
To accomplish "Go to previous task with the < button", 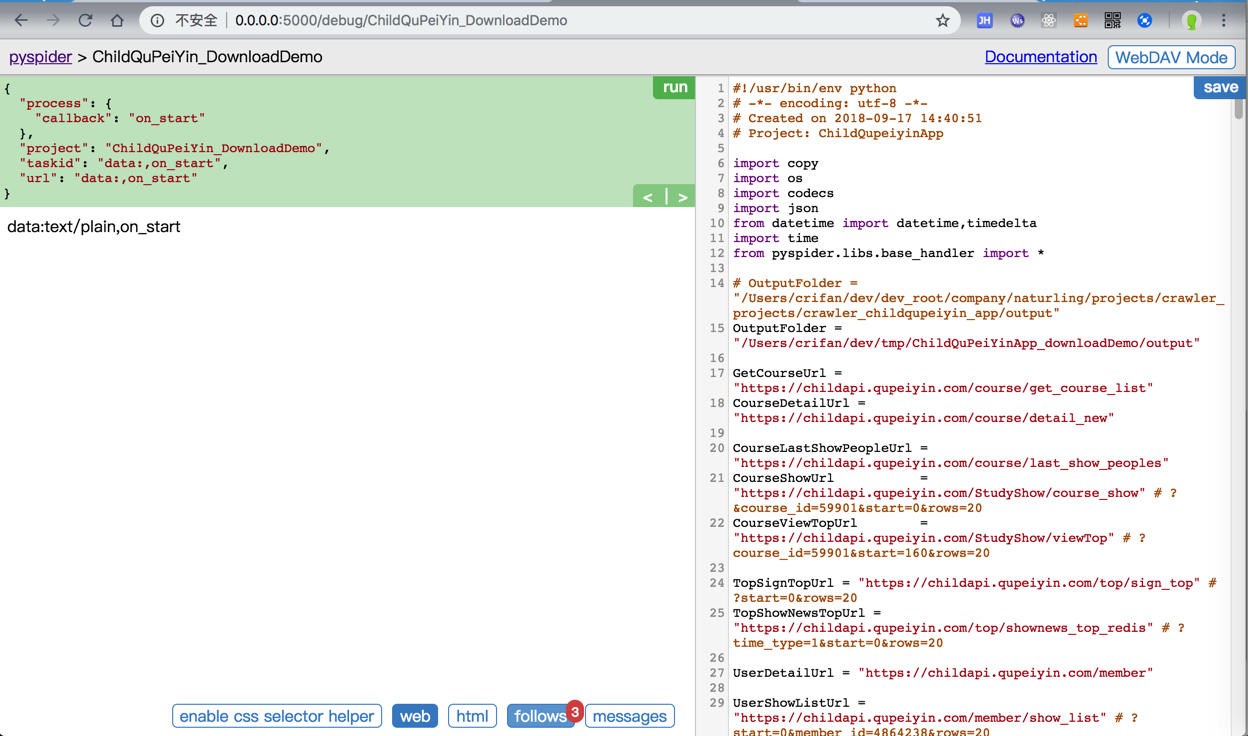I will (x=648, y=197).
